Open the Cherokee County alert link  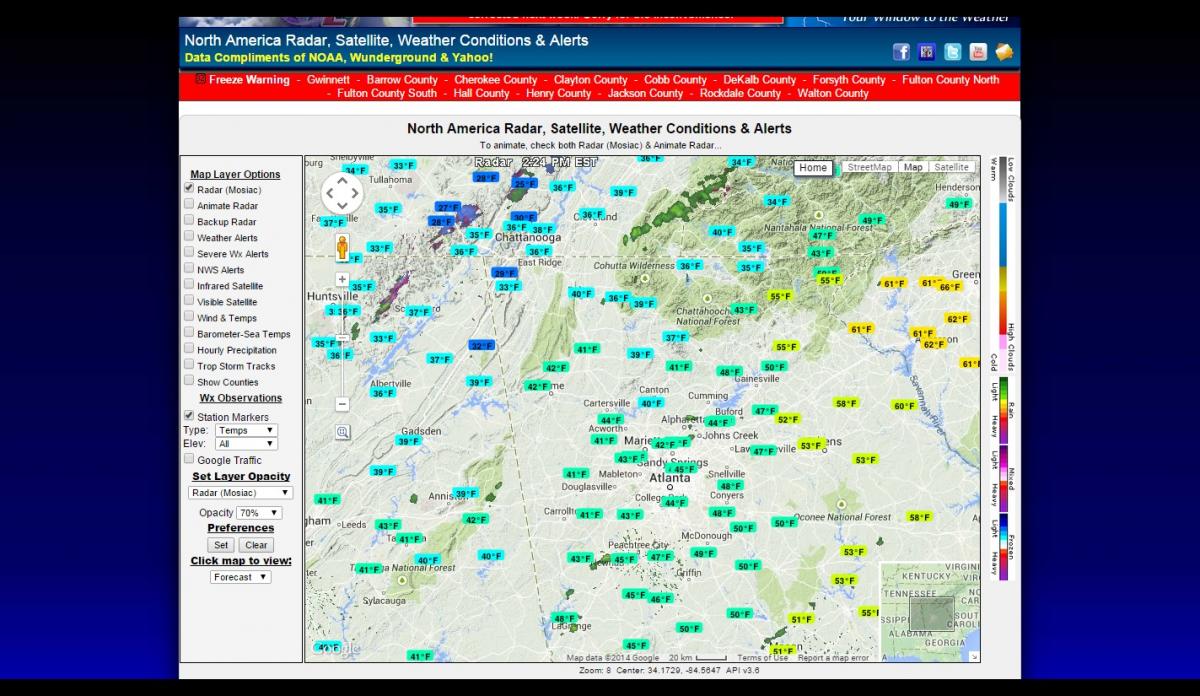tap(496, 80)
